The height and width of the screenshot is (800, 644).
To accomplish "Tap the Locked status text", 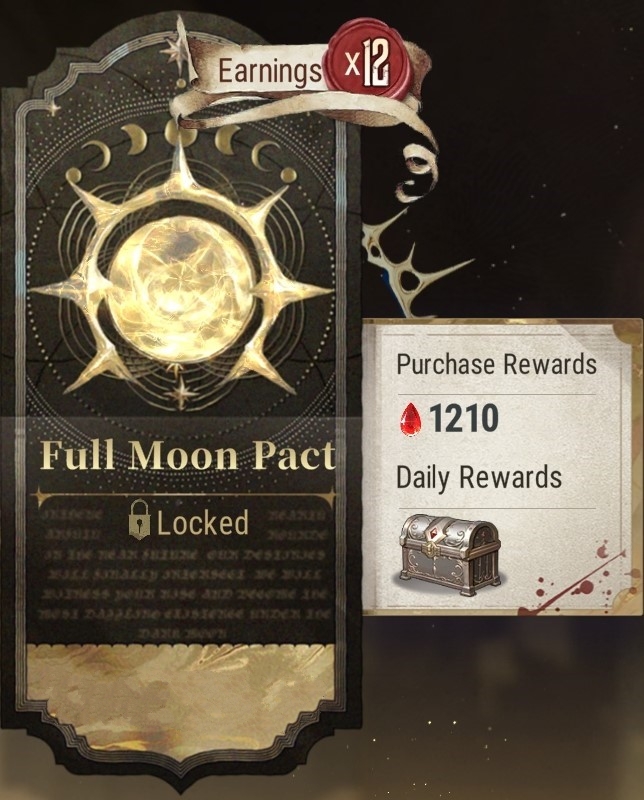I will click(x=203, y=522).
